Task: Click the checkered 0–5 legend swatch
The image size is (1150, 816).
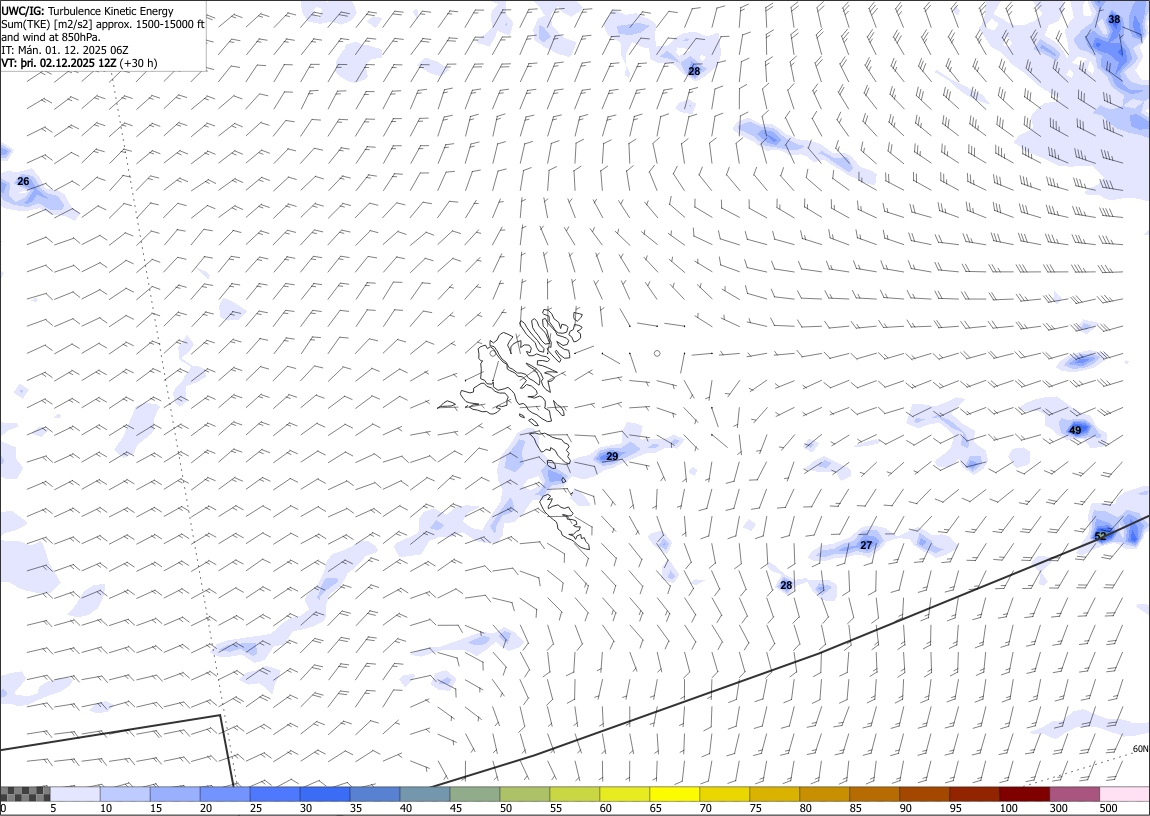Action: tap(25, 794)
